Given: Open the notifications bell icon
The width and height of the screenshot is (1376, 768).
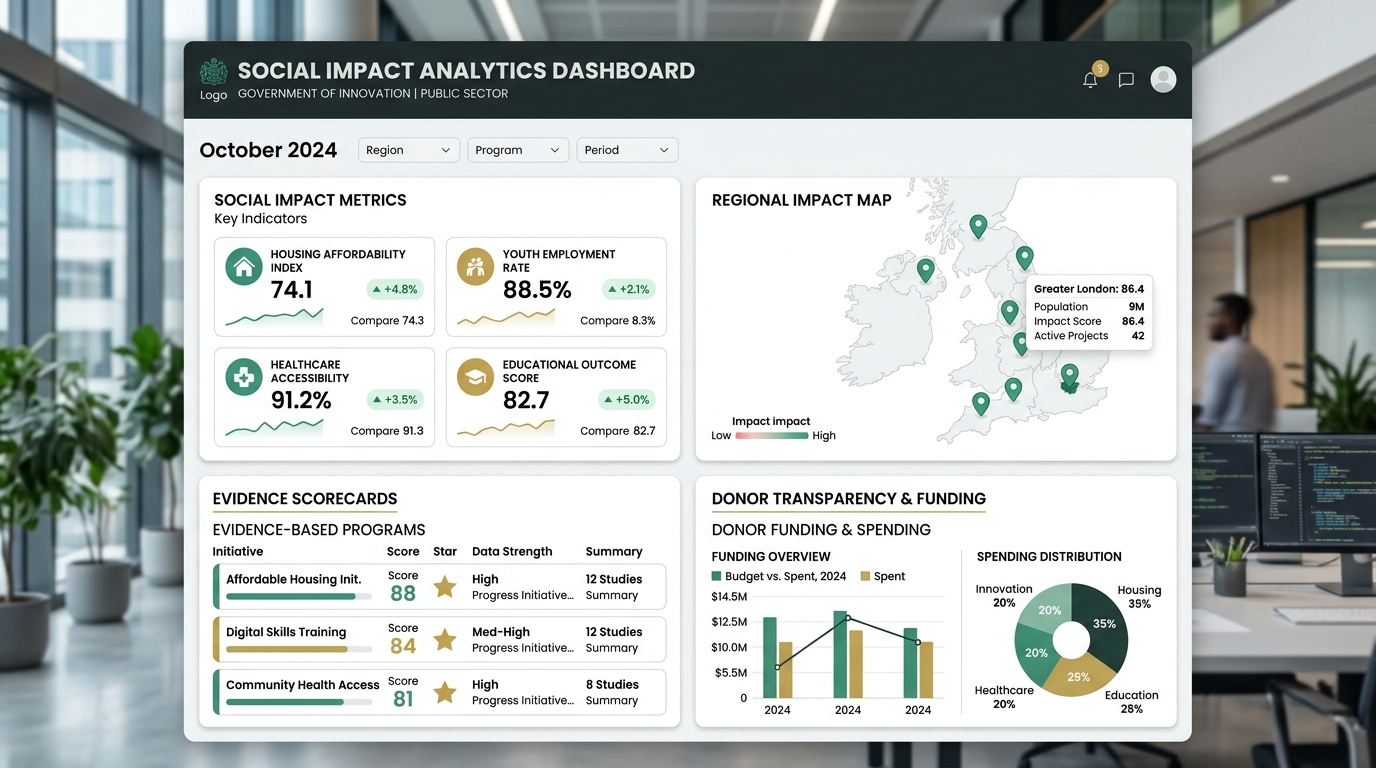Looking at the screenshot, I should click(x=1090, y=80).
